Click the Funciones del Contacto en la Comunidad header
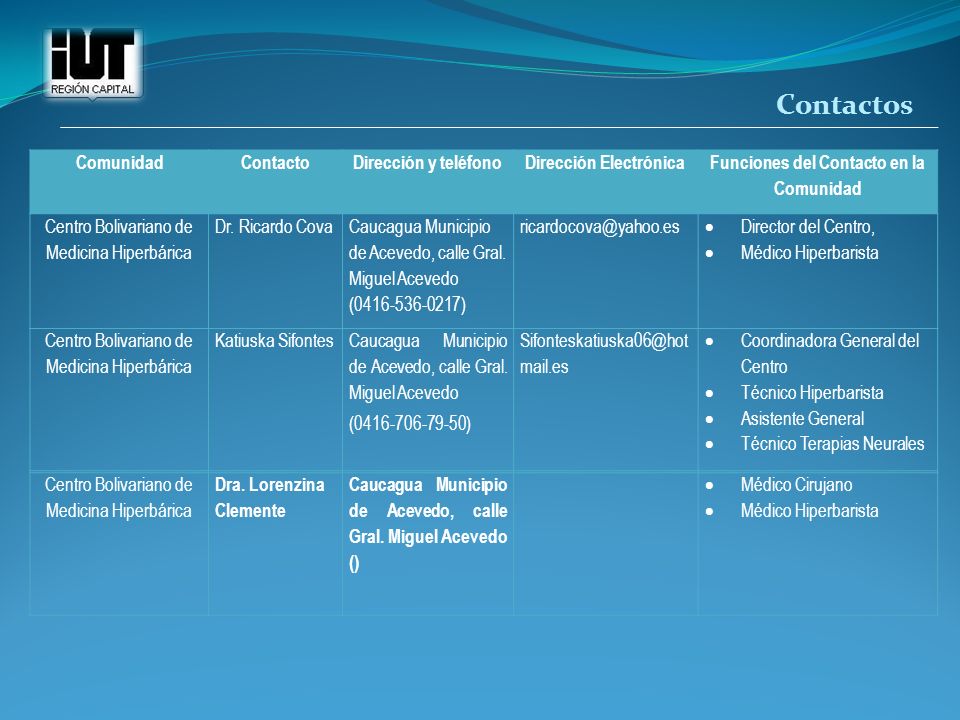 click(817, 176)
